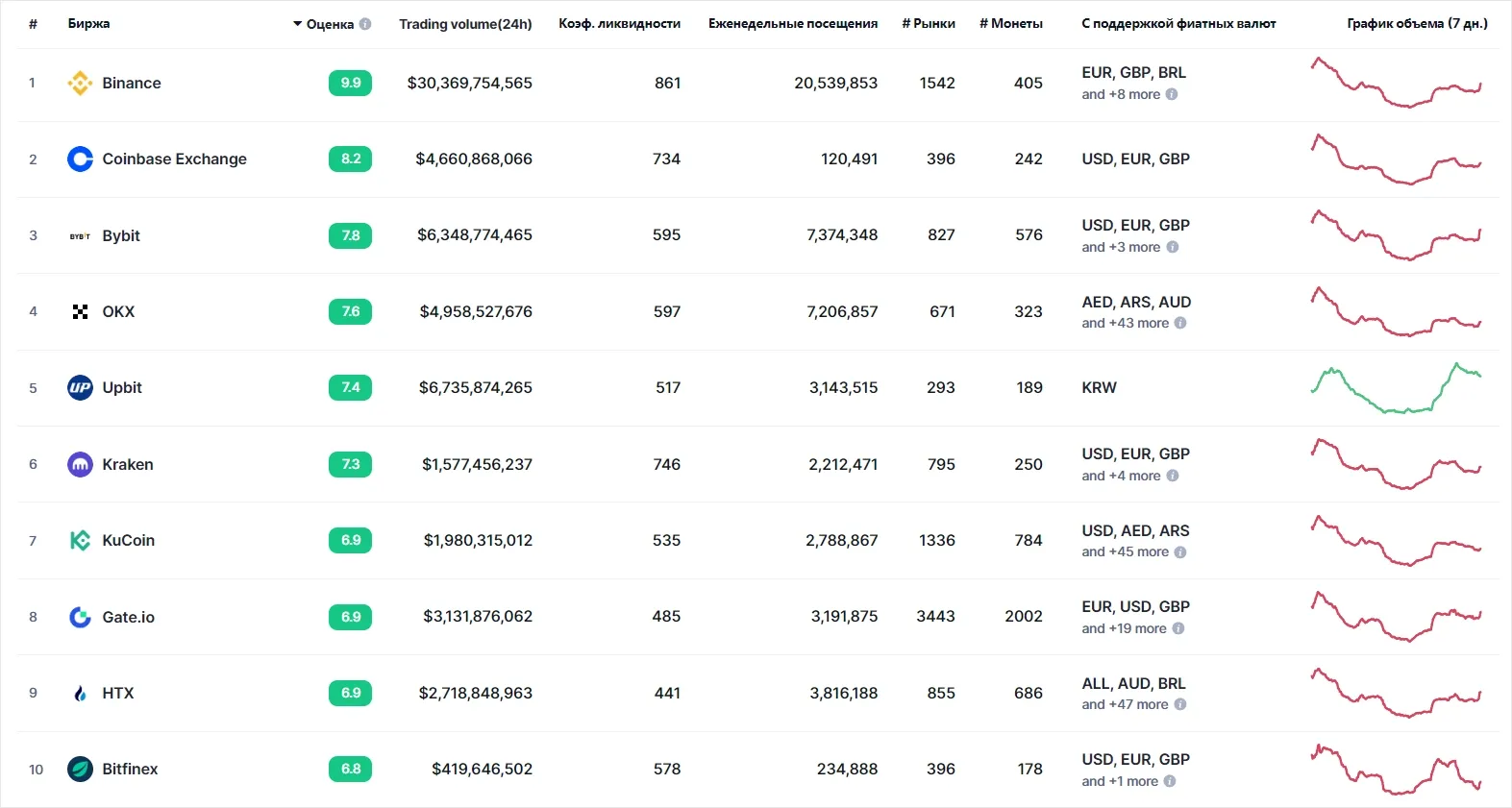Image resolution: width=1512 pixels, height=808 pixels.
Task: Expand Kraken's 'and +4 more' fiat list
Action: [x=1121, y=476]
